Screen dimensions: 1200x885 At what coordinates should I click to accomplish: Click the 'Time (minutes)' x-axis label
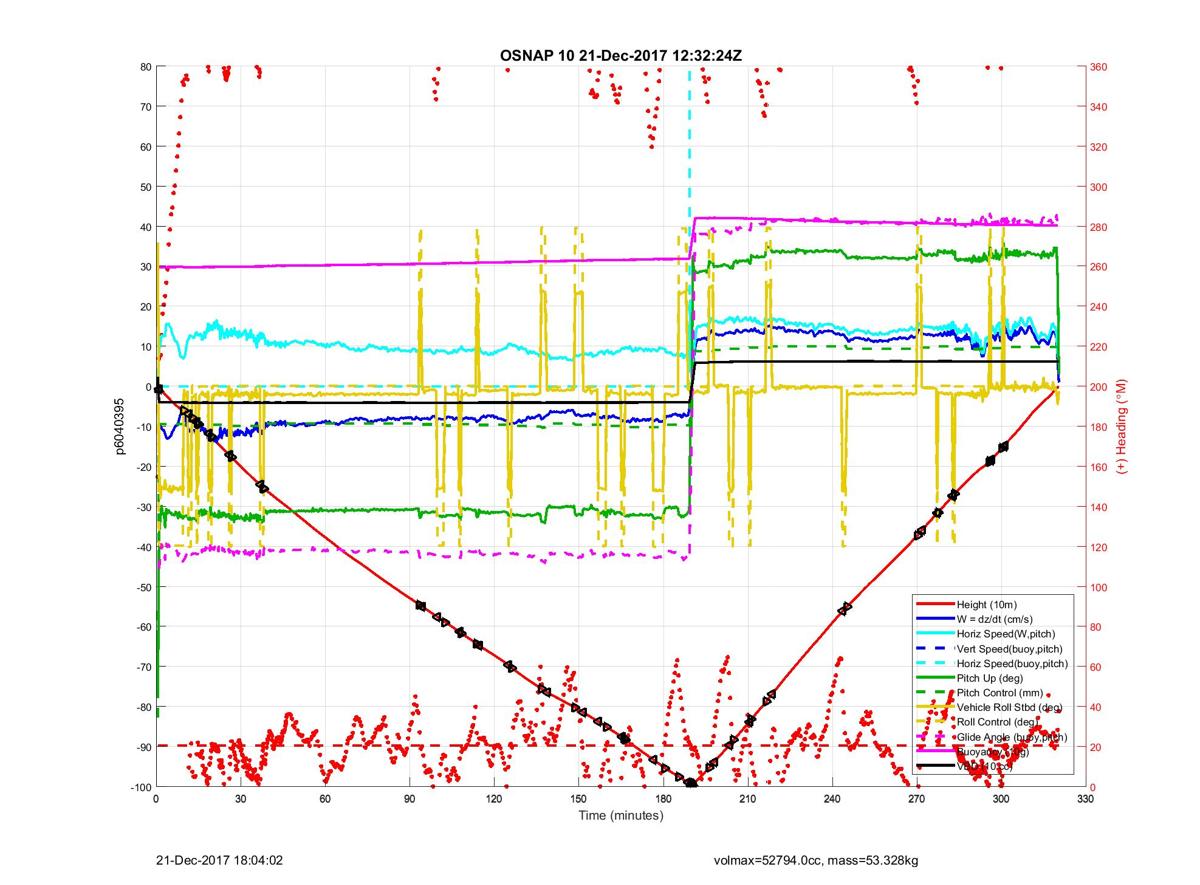(x=620, y=815)
